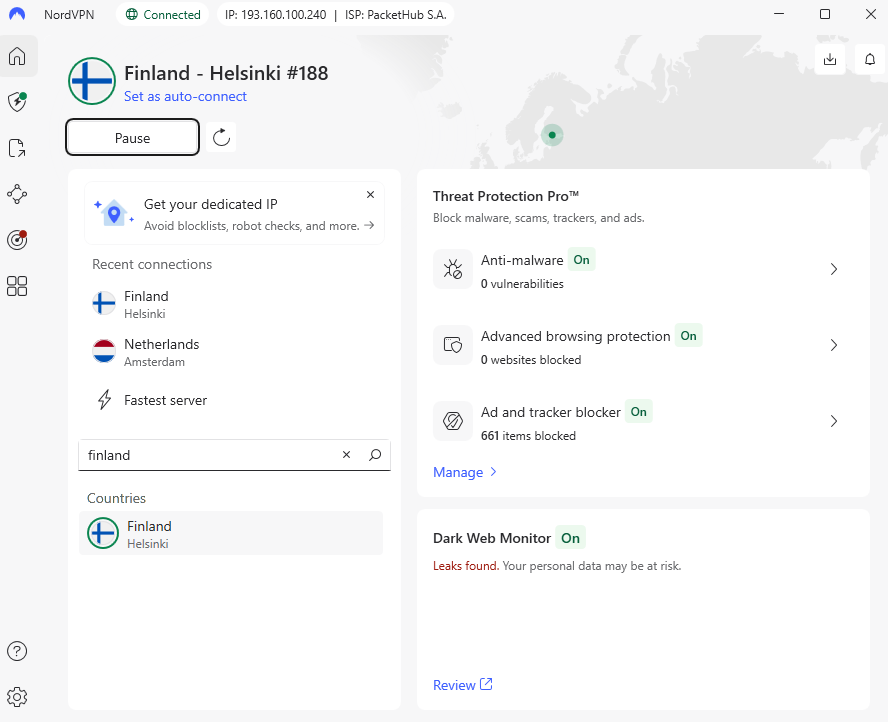The width and height of the screenshot is (888, 722).
Task: Click the NordVPN logo icon
Action: (17, 14)
